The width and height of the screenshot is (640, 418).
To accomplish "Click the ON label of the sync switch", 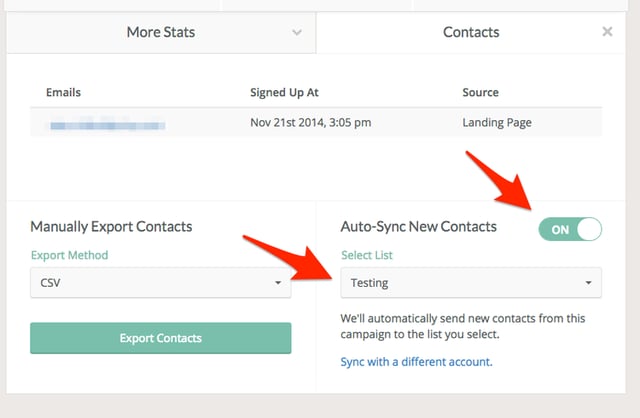I will pos(560,230).
